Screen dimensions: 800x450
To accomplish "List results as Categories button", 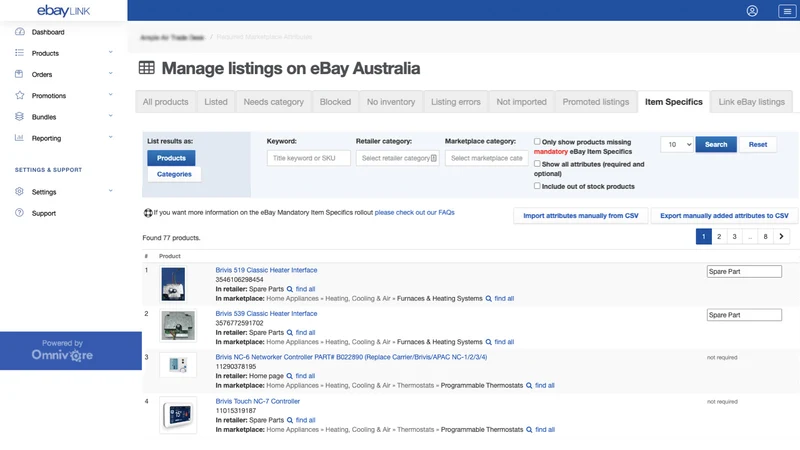I will tap(174, 174).
